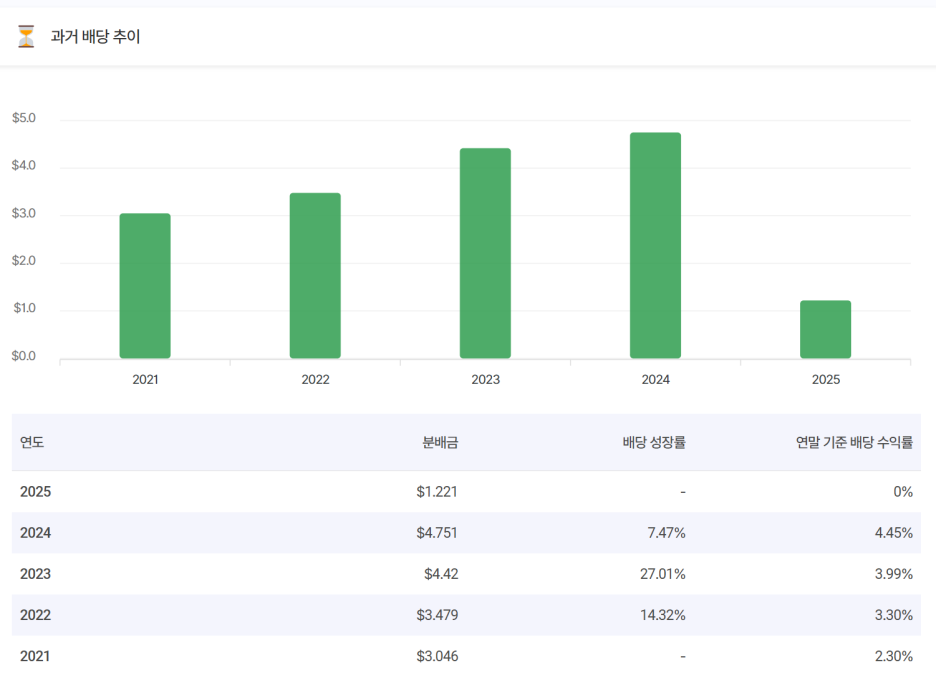Click the $5.0 y-axis label

24,118
